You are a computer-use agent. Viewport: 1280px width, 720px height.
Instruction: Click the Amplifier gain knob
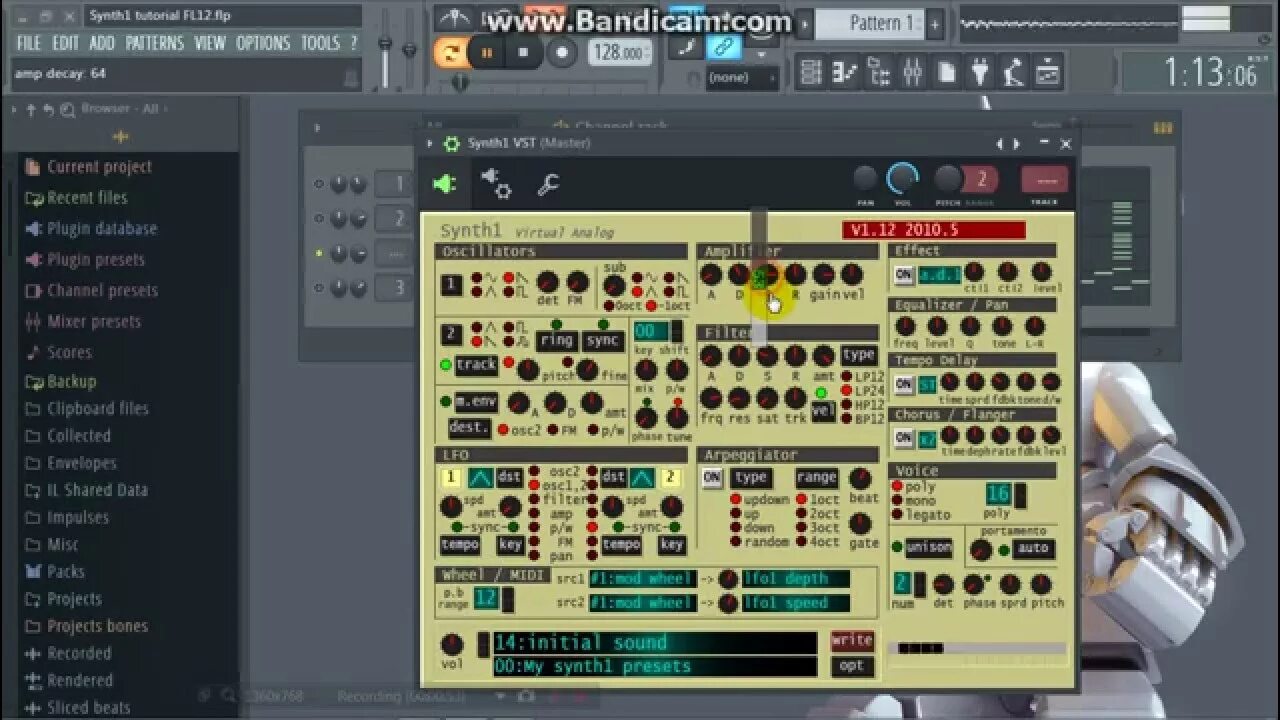point(824,275)
